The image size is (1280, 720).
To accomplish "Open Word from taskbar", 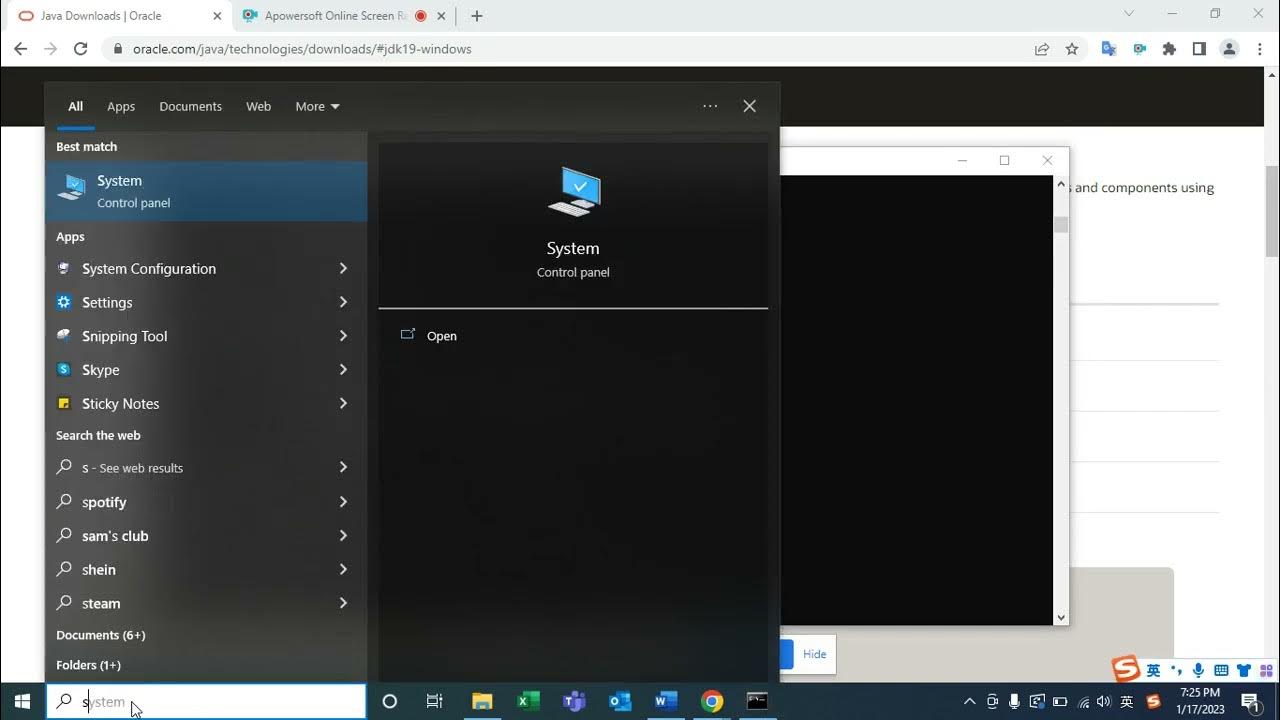I will [x=666, y=701].
